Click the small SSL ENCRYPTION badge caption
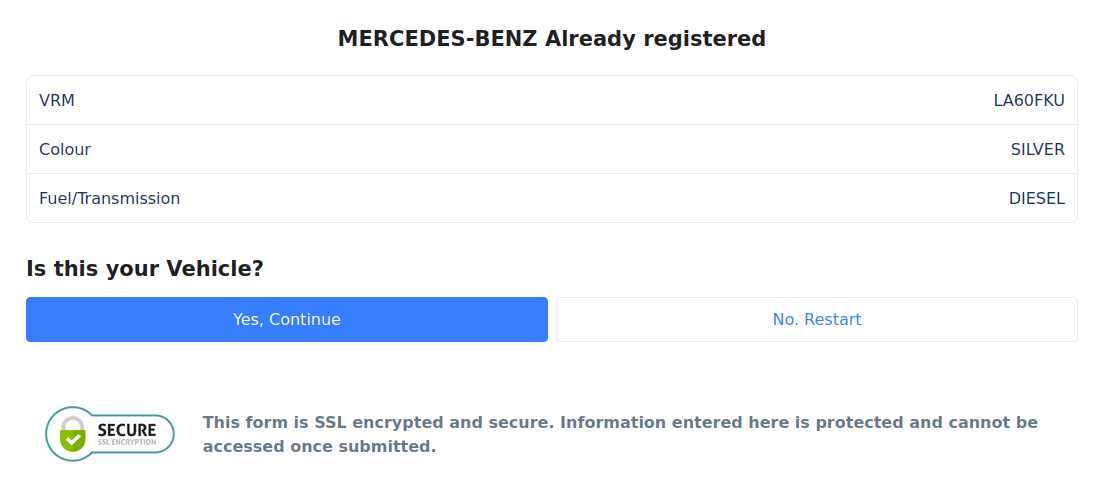 tap(127, 444)
